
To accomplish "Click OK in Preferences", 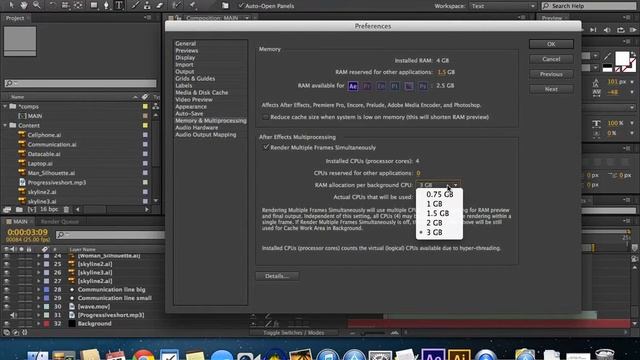I will coord(551,44).
